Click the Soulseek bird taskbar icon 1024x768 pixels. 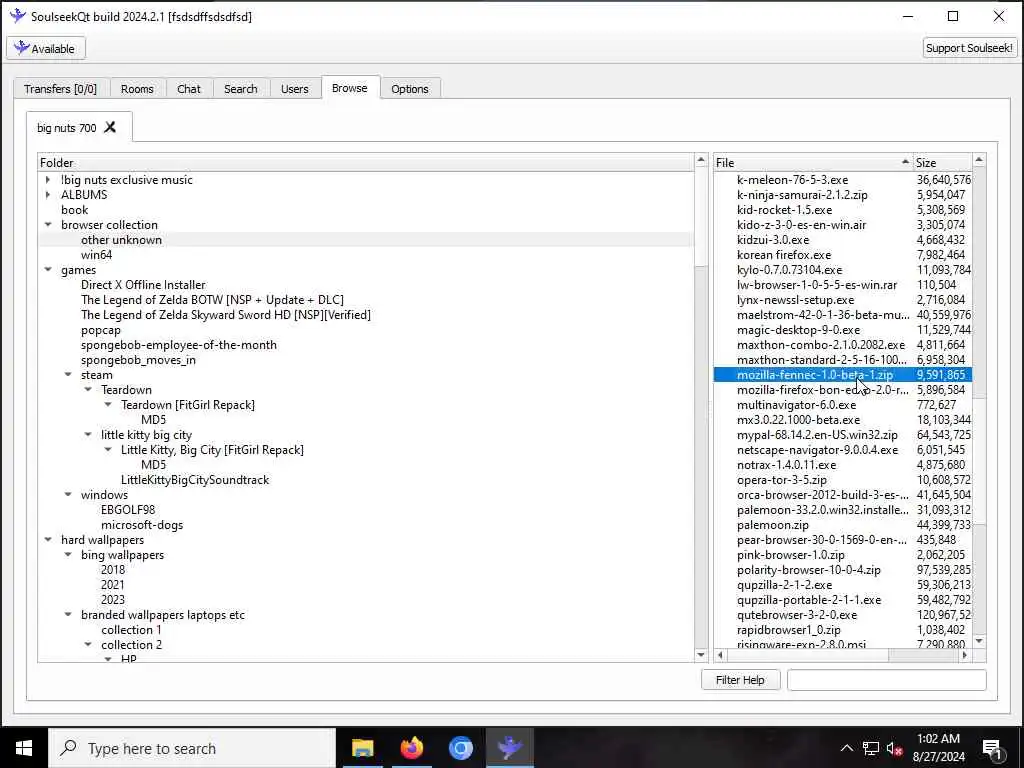[509, 748]
